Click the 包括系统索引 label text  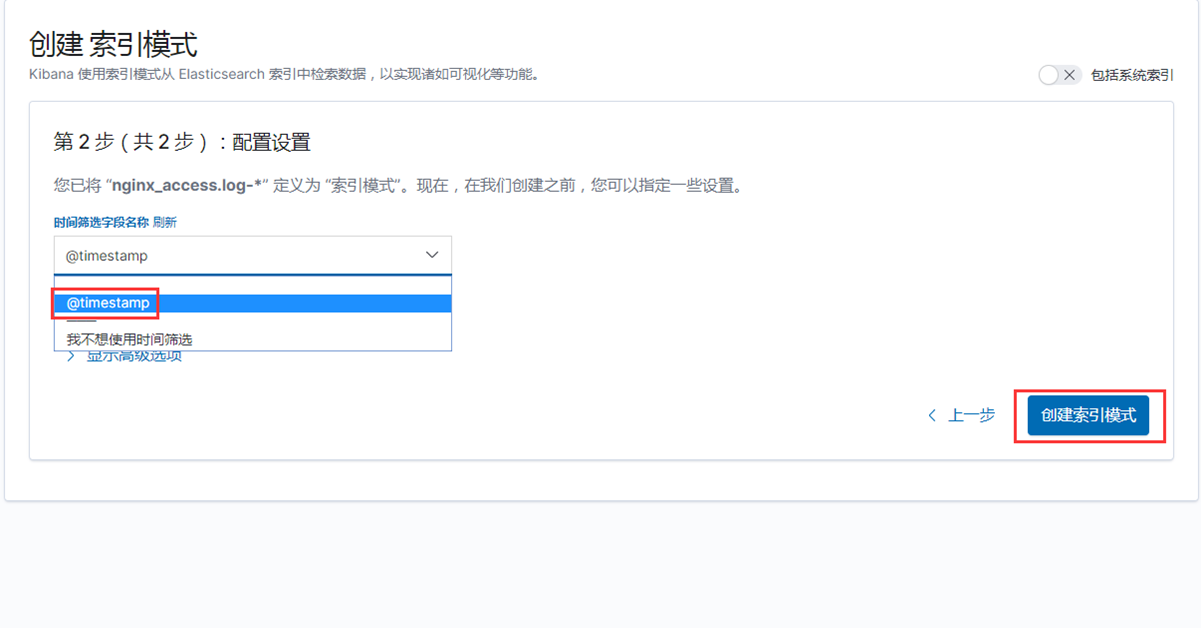1131,75
